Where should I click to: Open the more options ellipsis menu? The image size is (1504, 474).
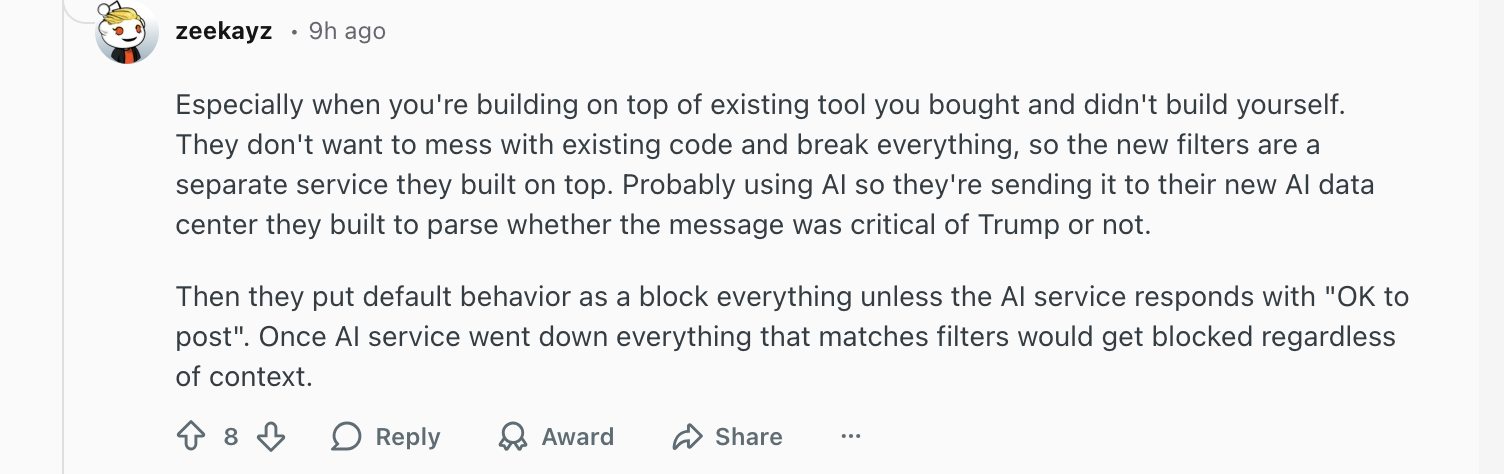pos(851,437)
